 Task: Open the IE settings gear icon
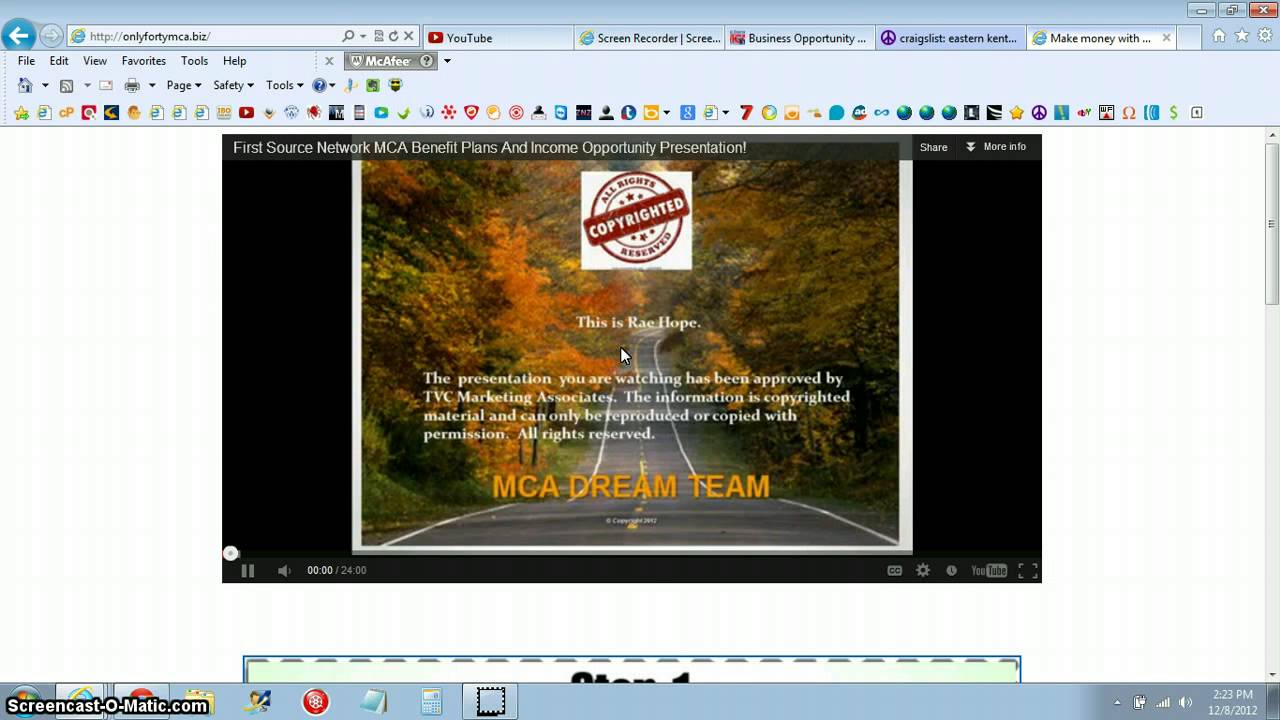pyautogui.click(x=1265, y=36)
